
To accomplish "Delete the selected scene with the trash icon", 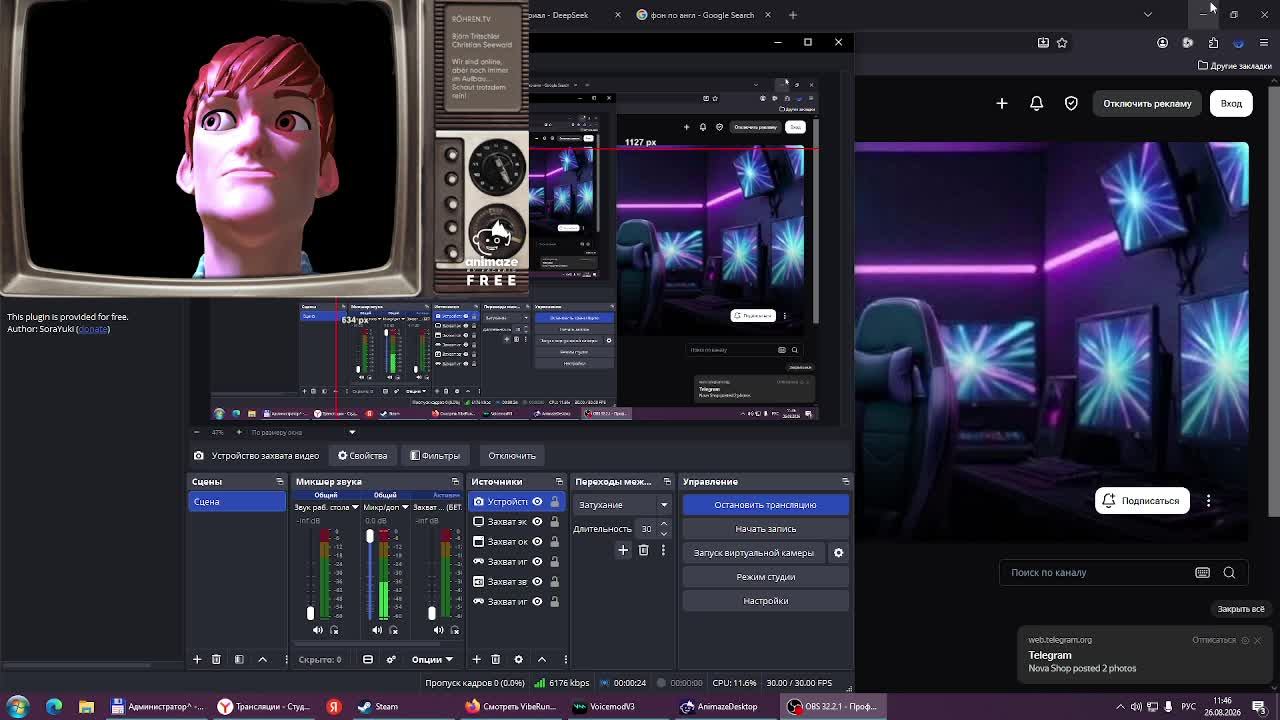I will [x=216, y=659].
